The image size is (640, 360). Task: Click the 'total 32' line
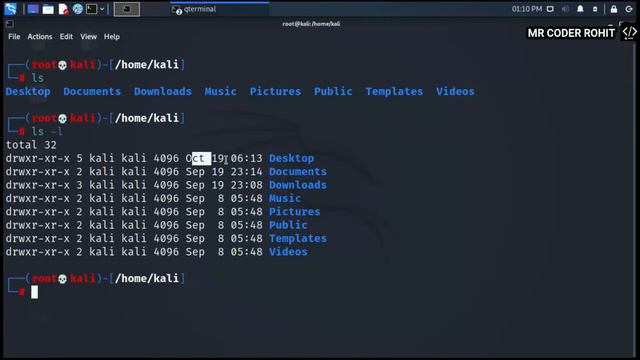click(x=31, y=145)
